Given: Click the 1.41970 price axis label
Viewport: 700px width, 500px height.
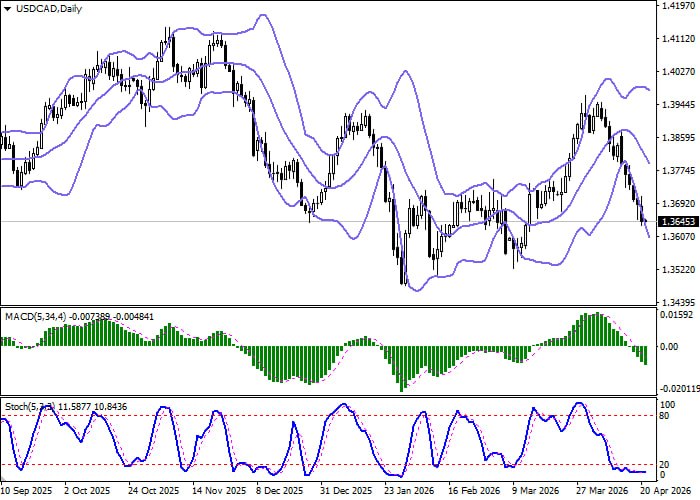Looking at the screenshot, I should [x=678, y=7].
